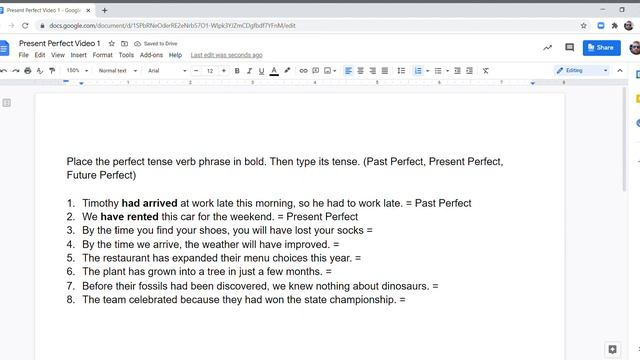640x360 pixels.
Task: Open the text color picker
Action: coord(274,71)
